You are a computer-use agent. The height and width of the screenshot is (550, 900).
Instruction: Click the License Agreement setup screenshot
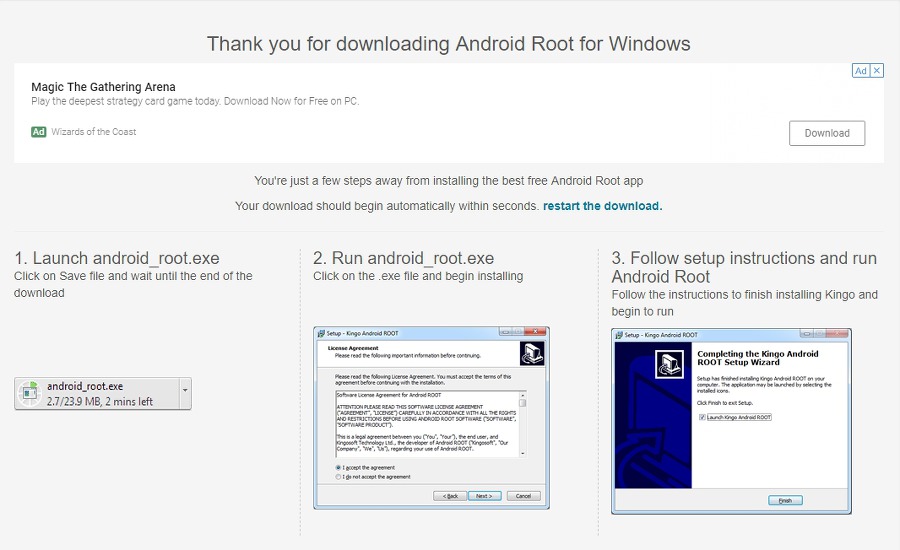pyautogui.click(x=431, y=418)
